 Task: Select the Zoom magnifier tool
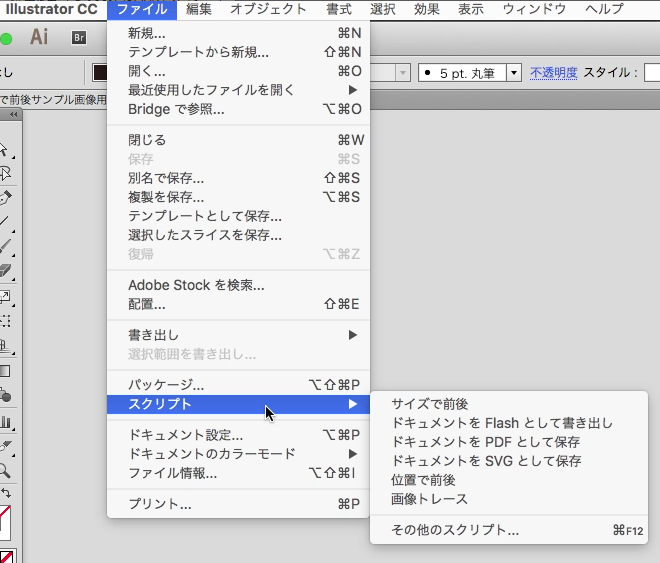click(x=5, y=470)
